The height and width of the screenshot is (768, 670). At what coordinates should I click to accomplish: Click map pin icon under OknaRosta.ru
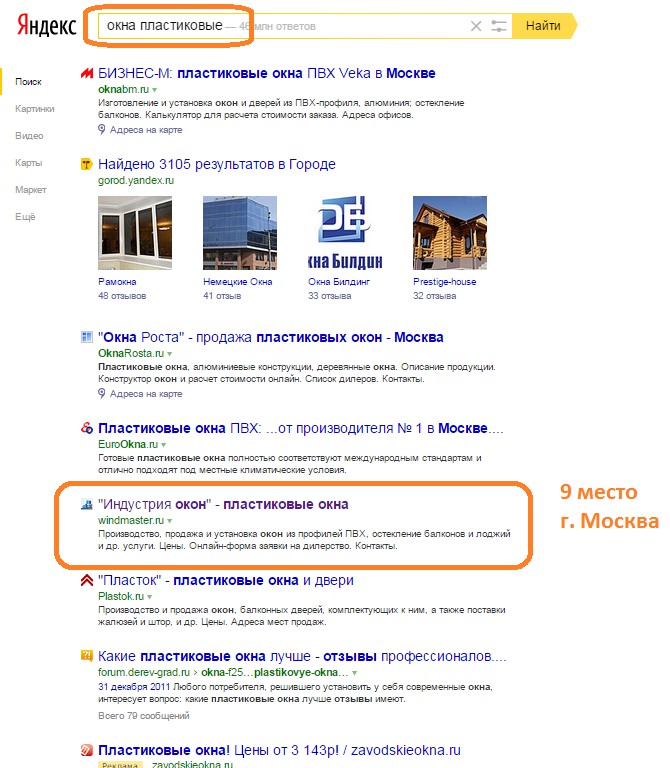(101, 393)
